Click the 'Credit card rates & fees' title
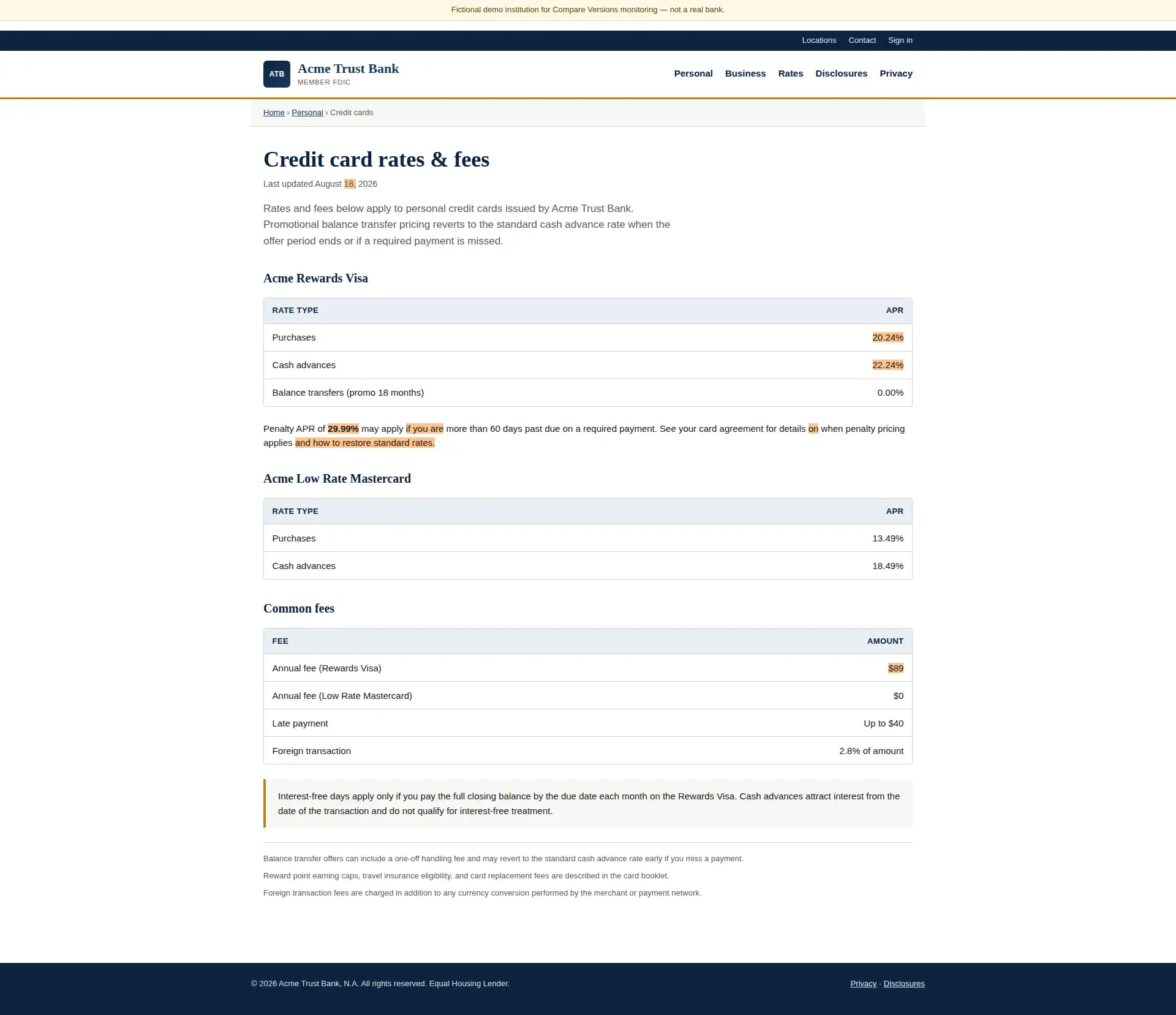 376,159
